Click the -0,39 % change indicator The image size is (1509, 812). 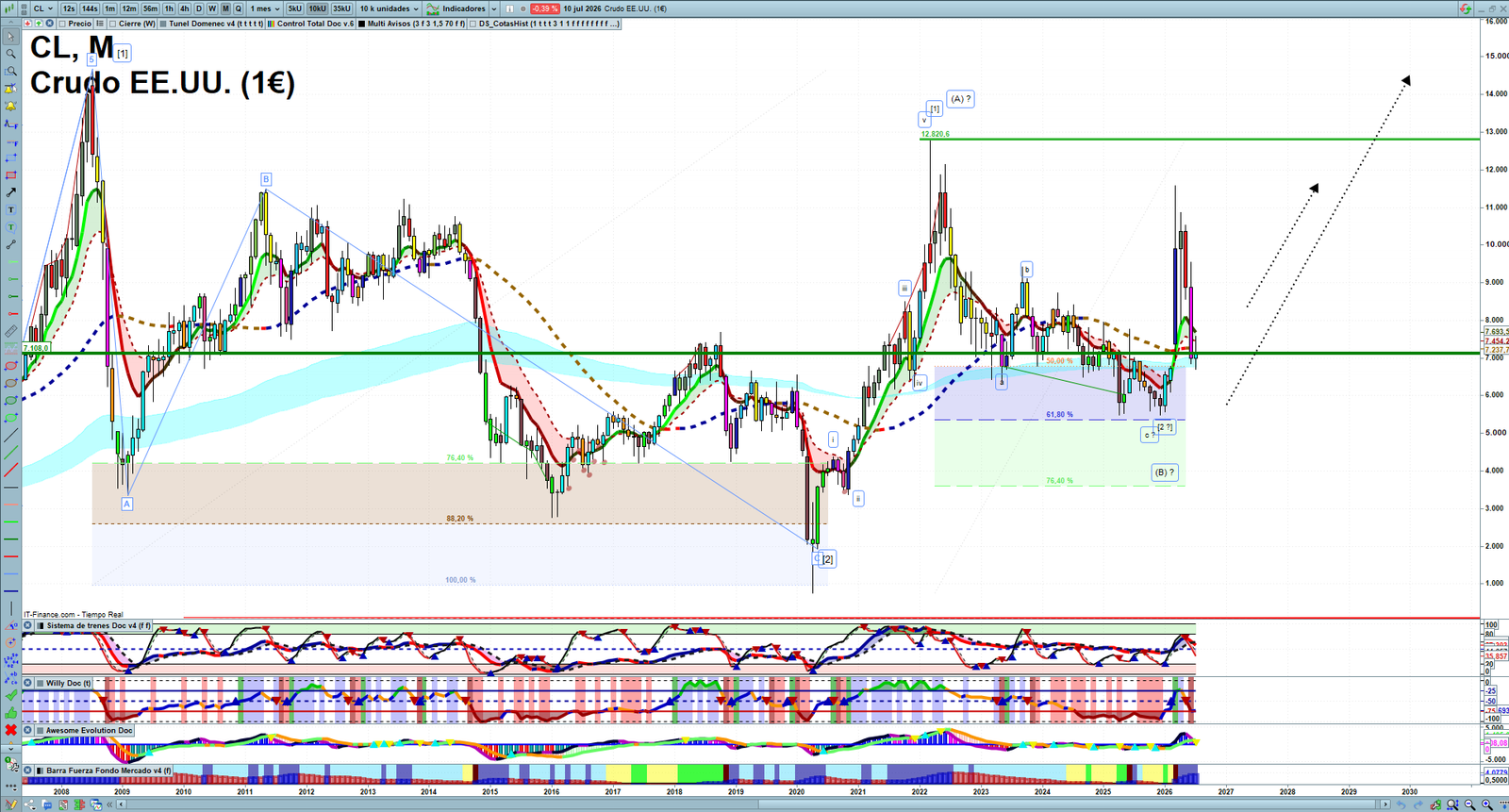tap(544, 8)
